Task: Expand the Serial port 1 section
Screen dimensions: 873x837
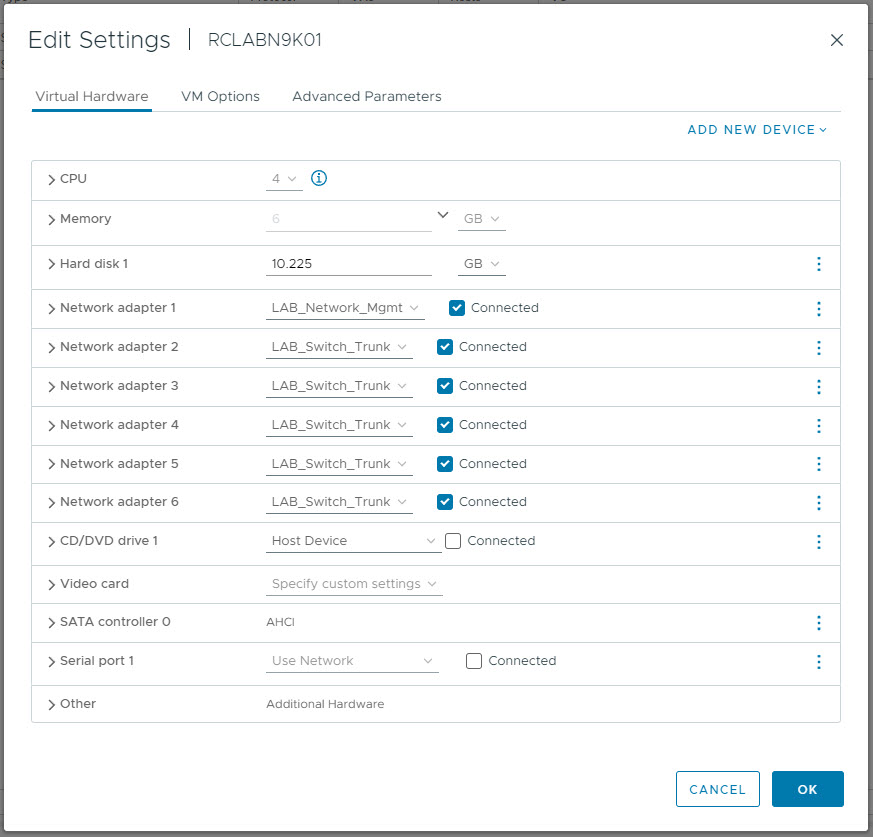Action: [x=51, y=662]
